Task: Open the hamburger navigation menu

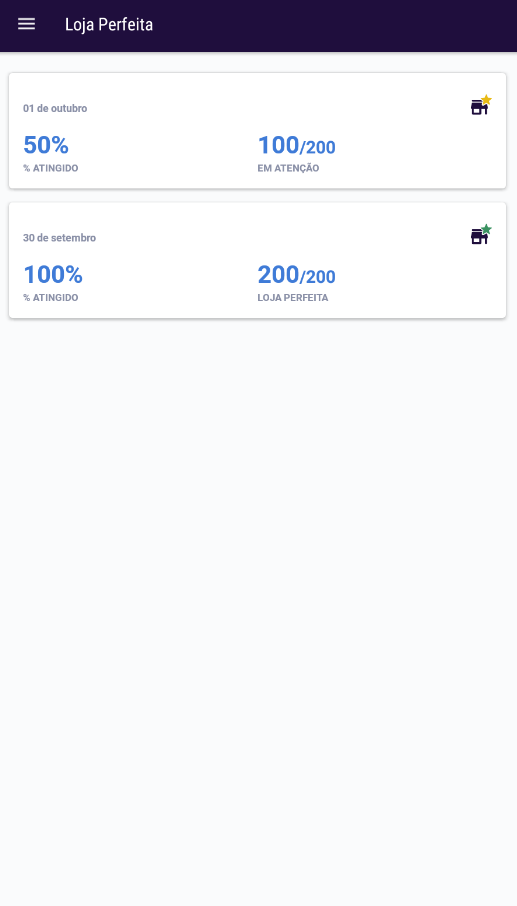Action: pos(27,24)
